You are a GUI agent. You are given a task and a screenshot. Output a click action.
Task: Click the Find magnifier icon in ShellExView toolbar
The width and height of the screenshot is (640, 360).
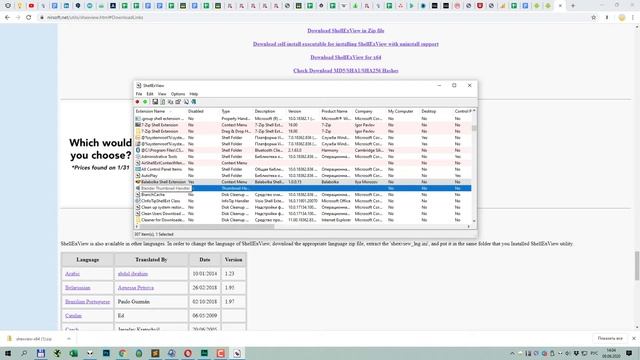tap(186, 102)
